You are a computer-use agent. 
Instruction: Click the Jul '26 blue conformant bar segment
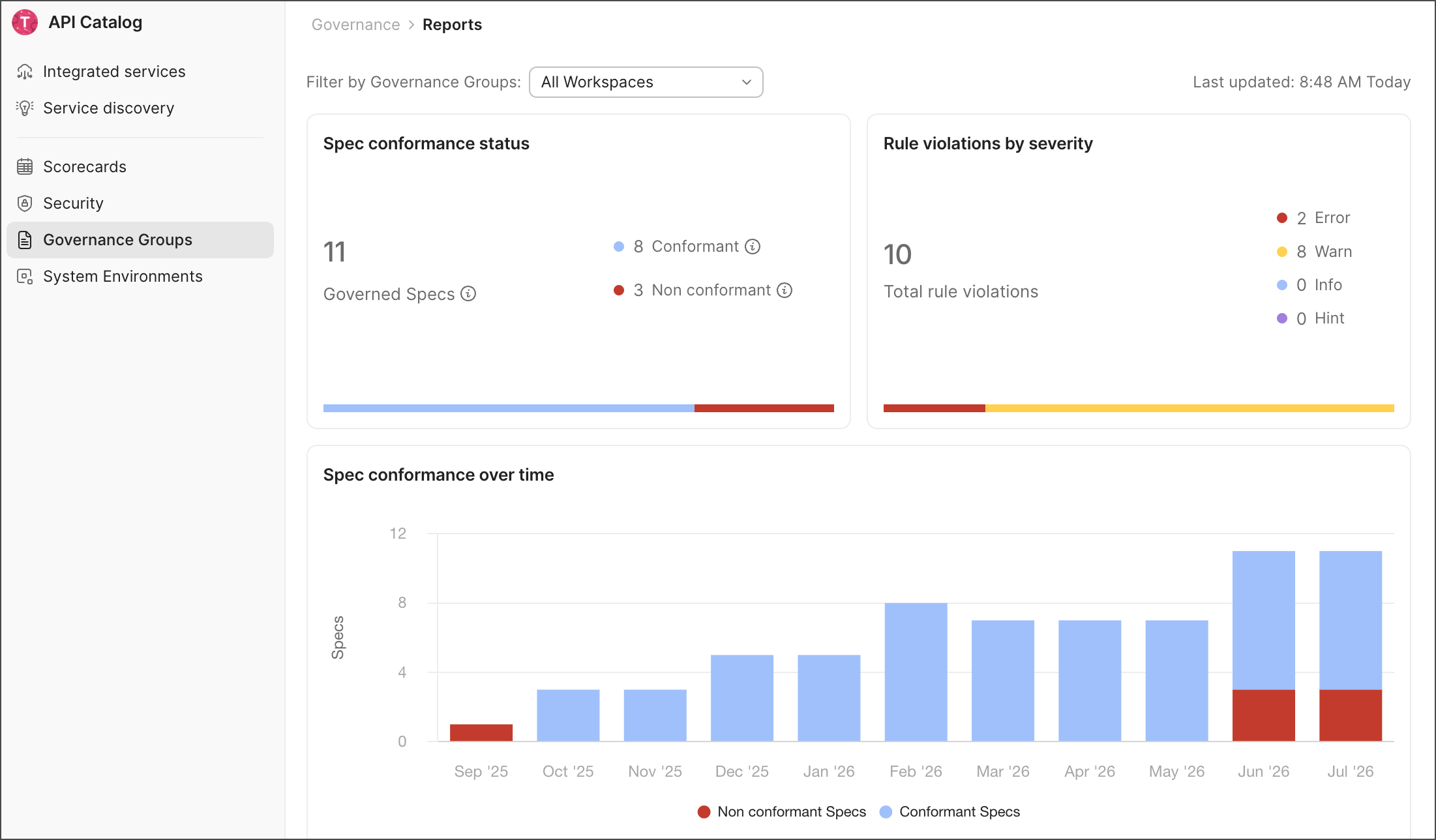[1351, 620]
